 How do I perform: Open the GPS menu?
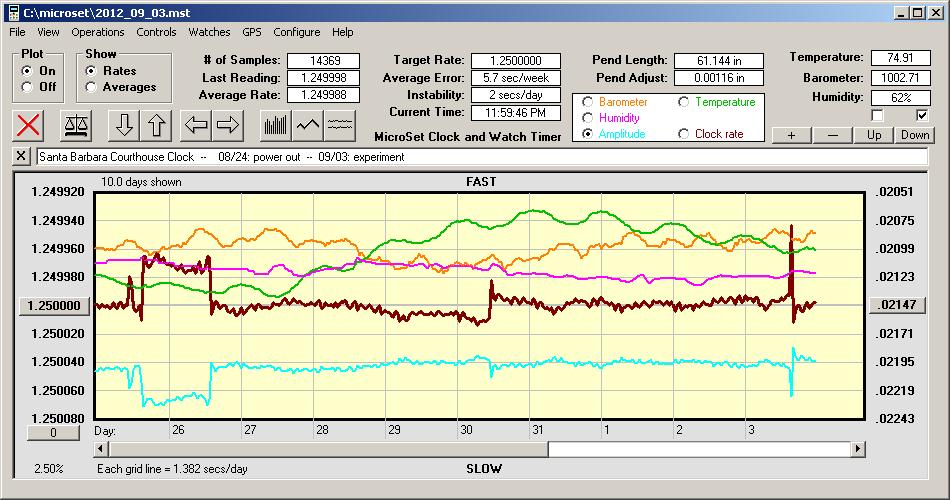tap(251, 32)
